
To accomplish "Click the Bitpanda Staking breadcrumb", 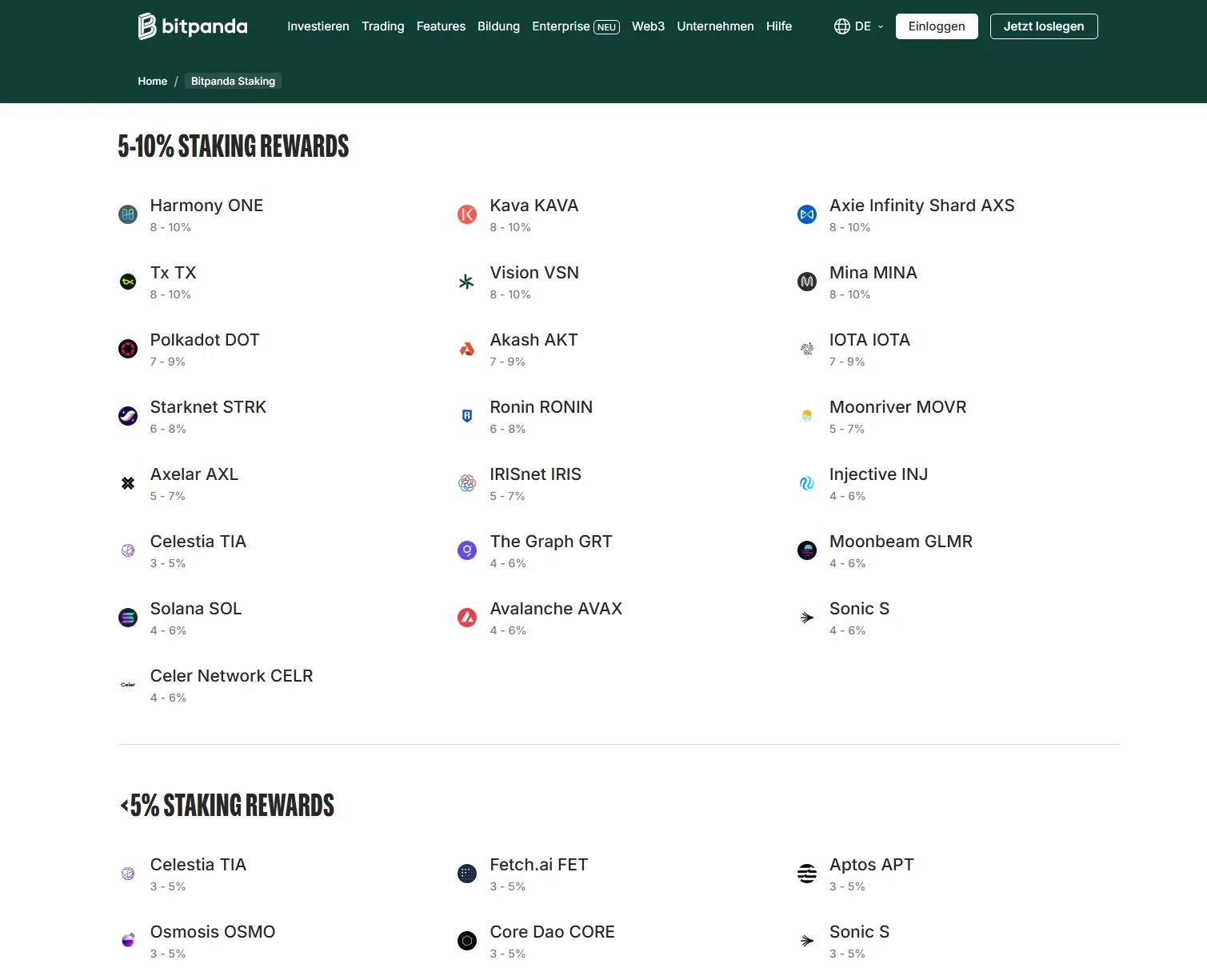I will pyautogui.click(x=233, y=81).
